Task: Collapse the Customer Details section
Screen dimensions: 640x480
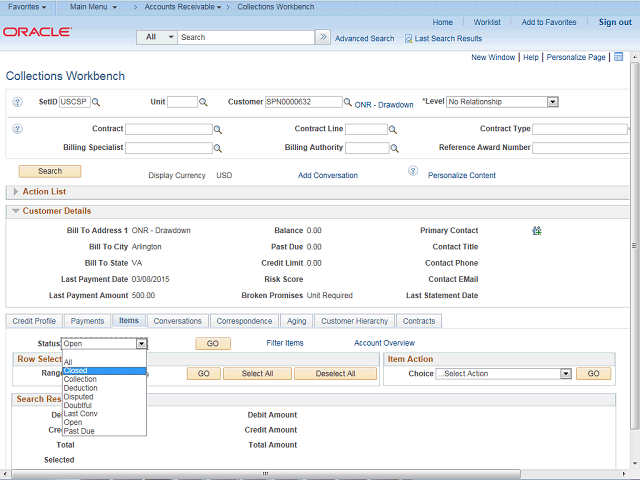Action: point(15,211)
